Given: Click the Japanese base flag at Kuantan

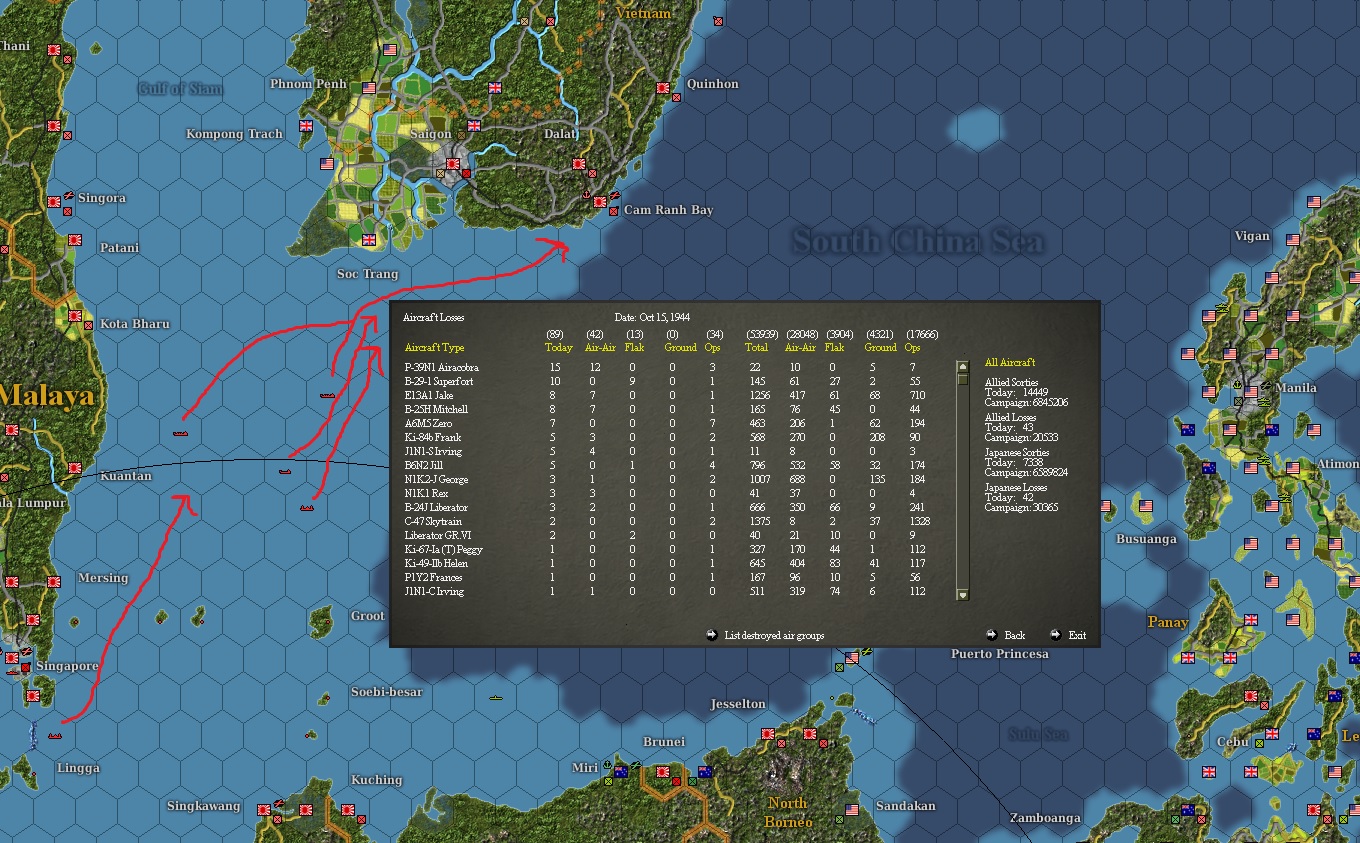Looking at the screenshot, I should [74, 468].
